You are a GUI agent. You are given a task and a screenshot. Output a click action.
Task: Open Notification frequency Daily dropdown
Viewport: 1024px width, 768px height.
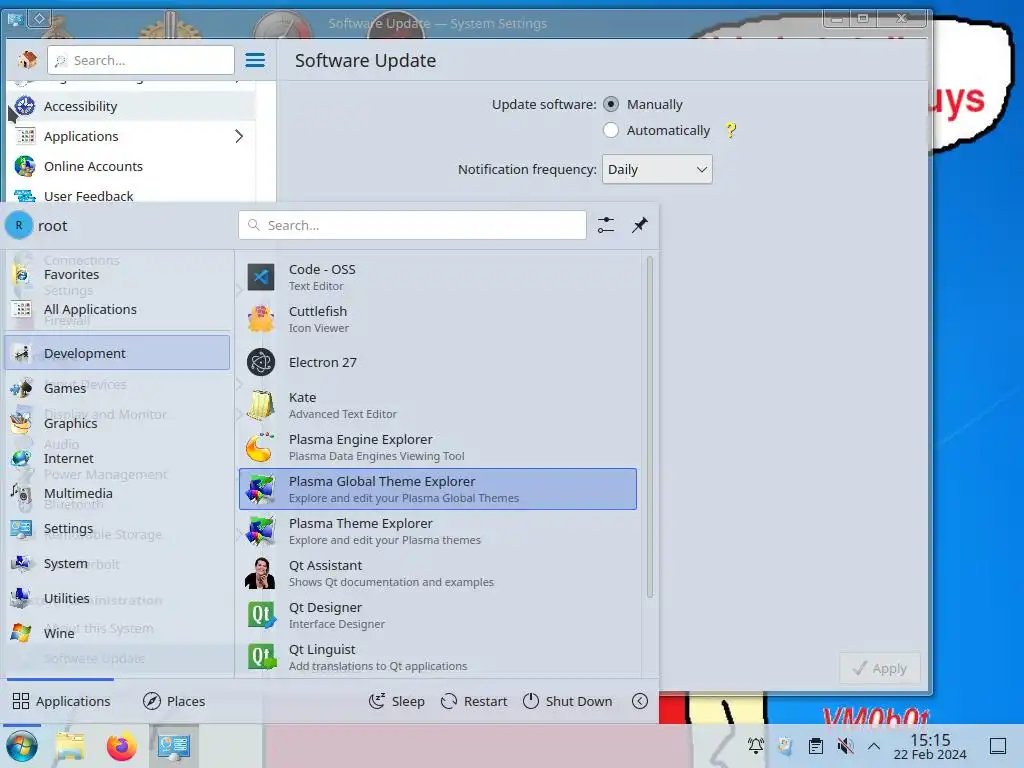pos(657,169)
